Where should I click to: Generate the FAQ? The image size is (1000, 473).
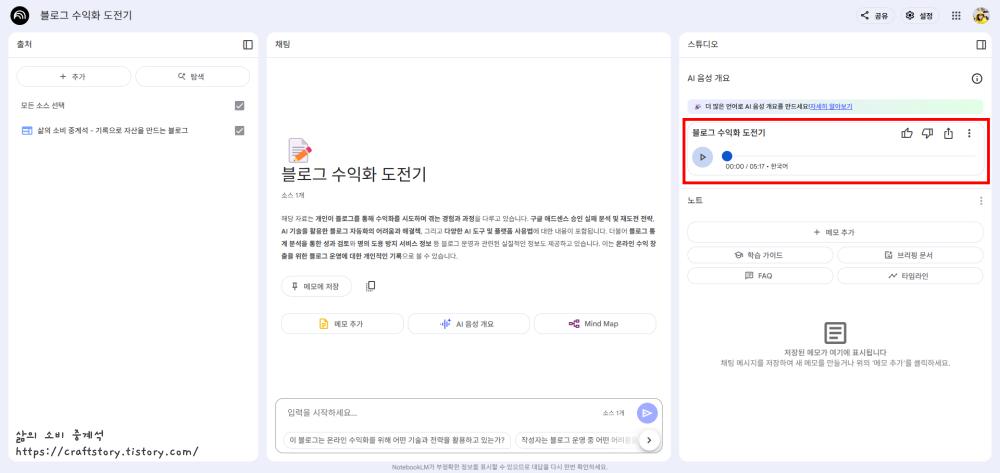click(x=760, y=276)
